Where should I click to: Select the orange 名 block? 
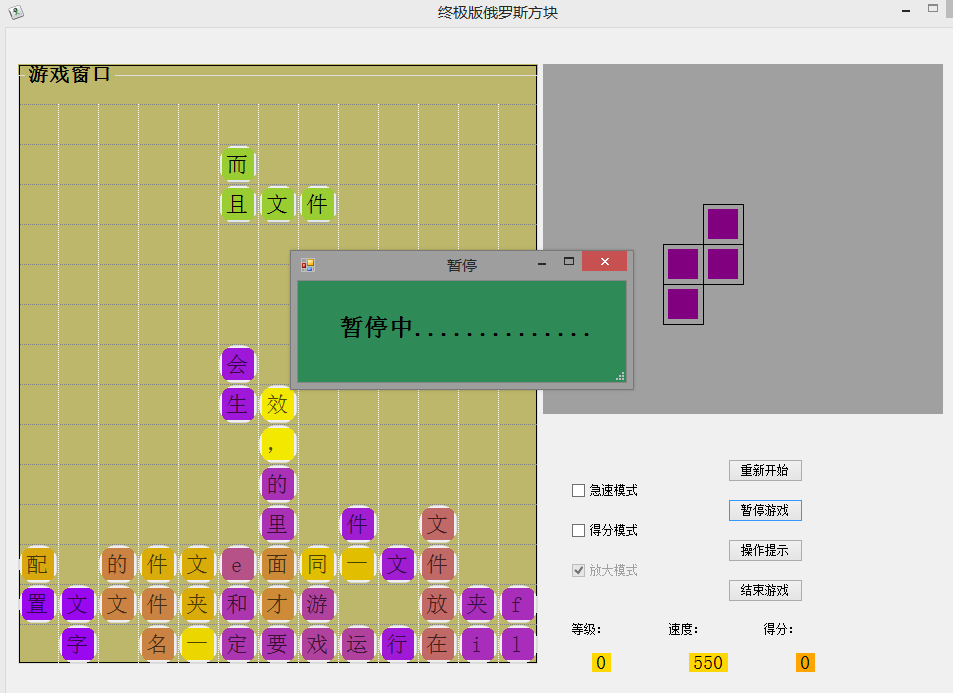(x=157, y=644)
